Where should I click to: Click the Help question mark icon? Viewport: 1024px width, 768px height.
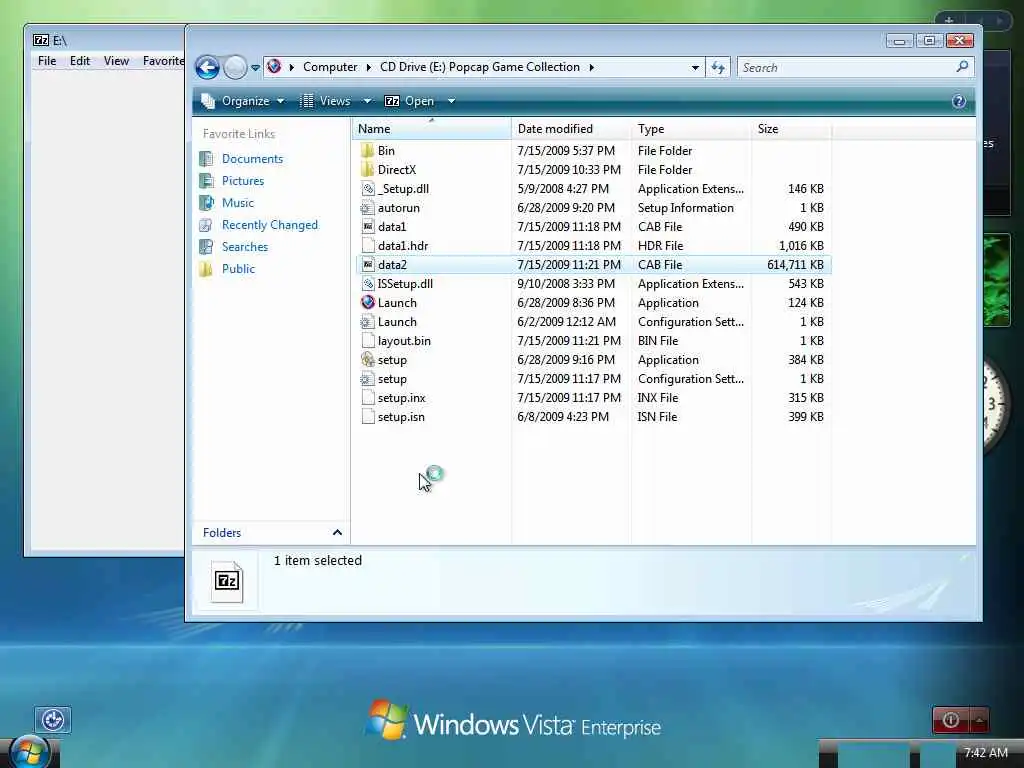[959, 101]
